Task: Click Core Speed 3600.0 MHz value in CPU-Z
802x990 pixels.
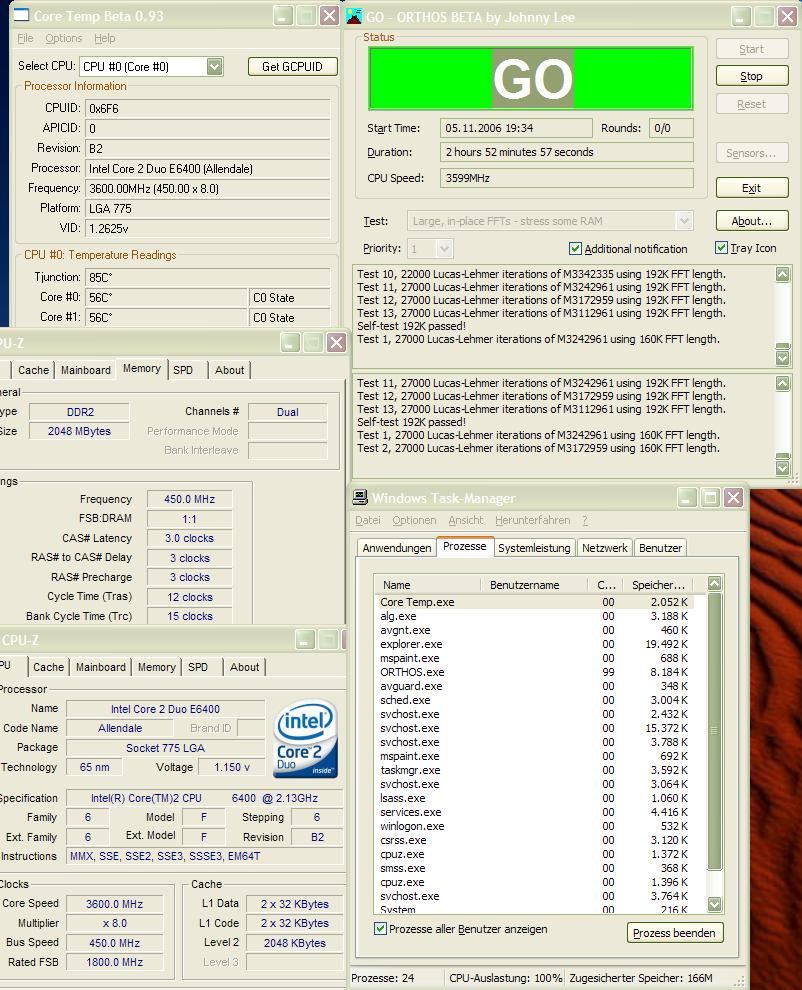Action: pos(114,904)
